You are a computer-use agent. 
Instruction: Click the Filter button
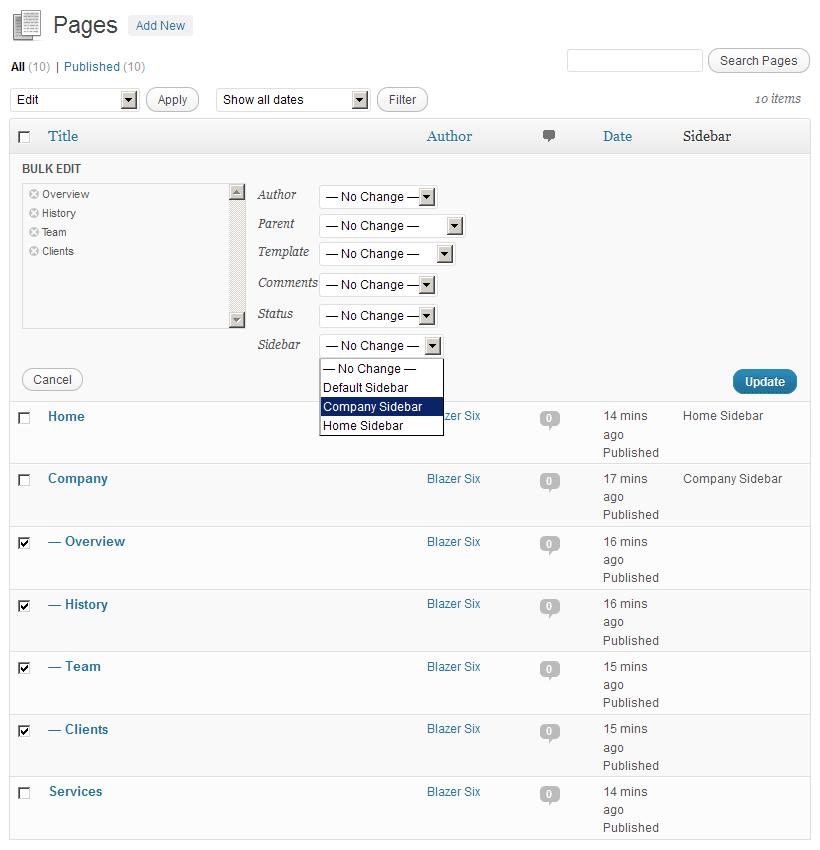point(402,100)
